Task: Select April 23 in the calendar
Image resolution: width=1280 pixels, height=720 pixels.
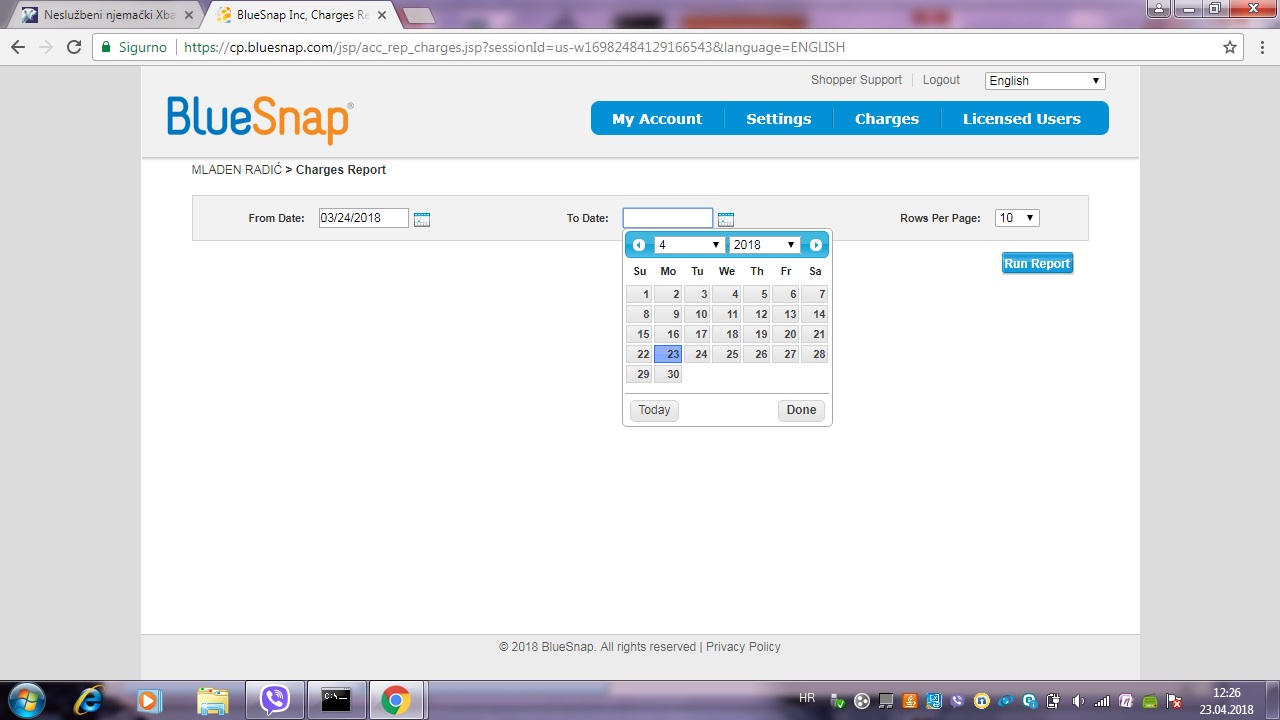Action: click(668, 354)
